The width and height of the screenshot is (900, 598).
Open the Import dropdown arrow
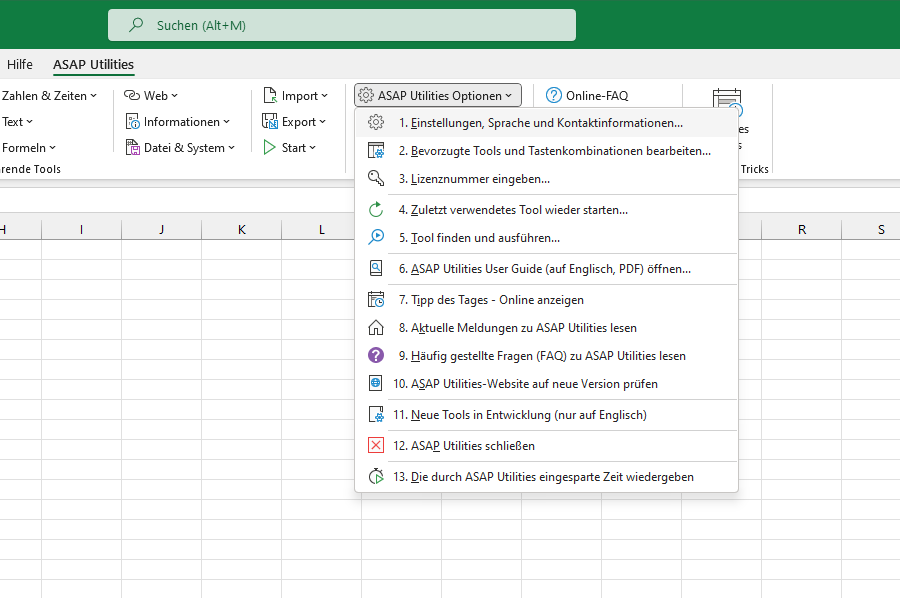pyautogui.click(x=324, y=96)
